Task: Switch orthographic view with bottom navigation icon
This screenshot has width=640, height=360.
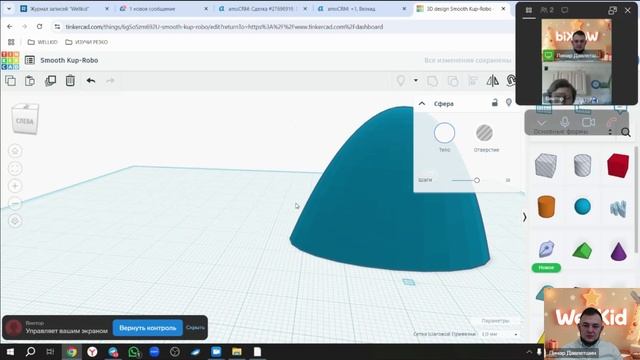Action: pos(15,221)
